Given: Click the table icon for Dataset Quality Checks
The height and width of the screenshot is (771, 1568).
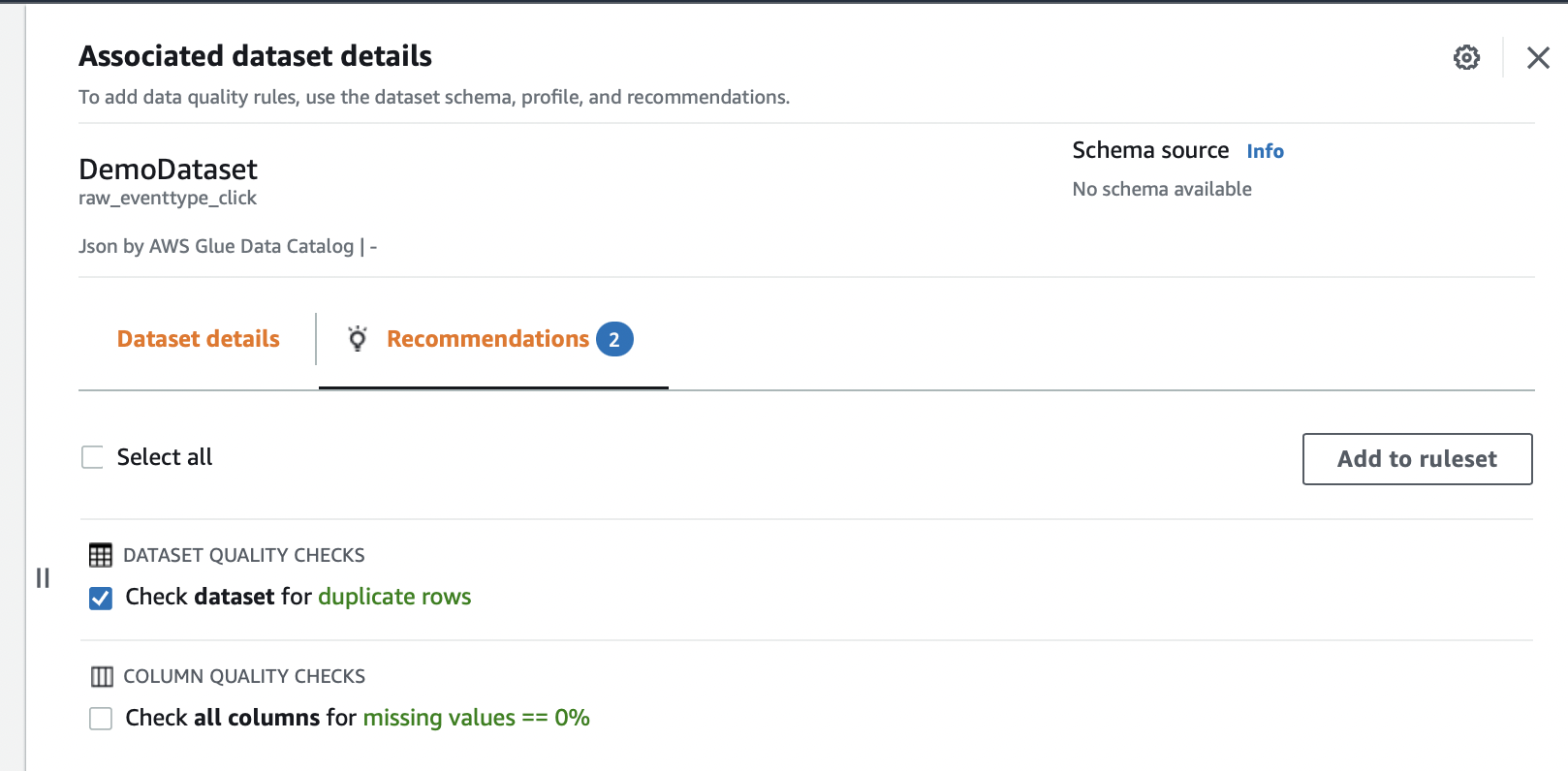Looking at the screenshot, I should coord(101,555).
